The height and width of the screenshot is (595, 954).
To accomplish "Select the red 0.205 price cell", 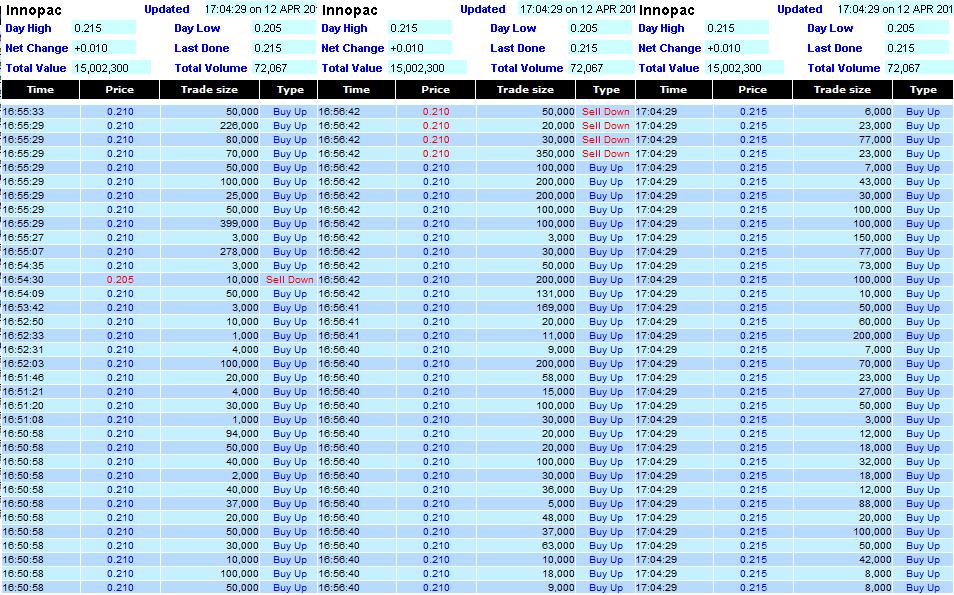I will tap(120, 280).
